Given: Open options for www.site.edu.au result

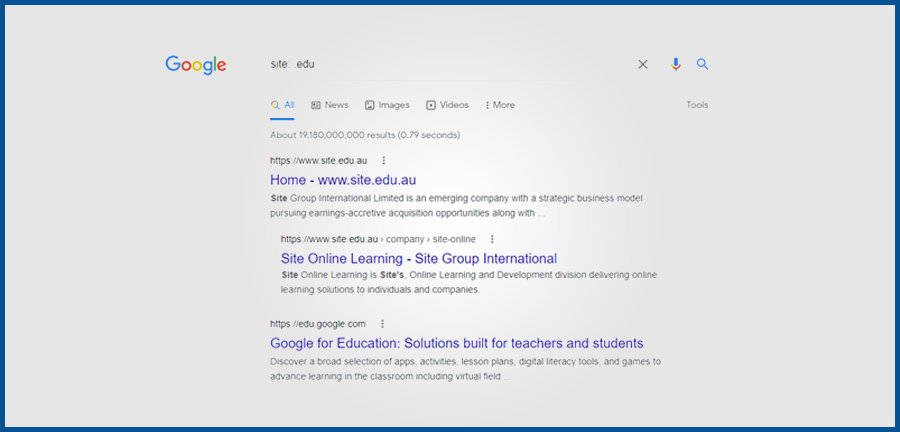Looking at the screenshot, I should (384, 160).
